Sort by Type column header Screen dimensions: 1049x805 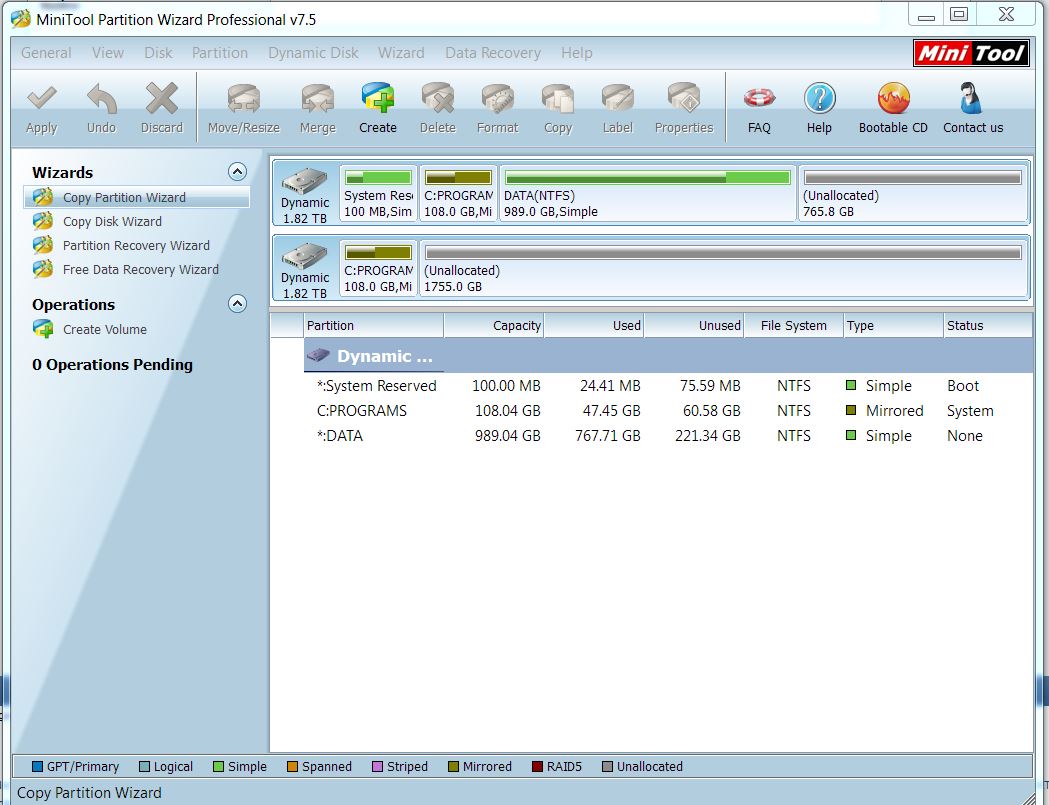[893, 326]
